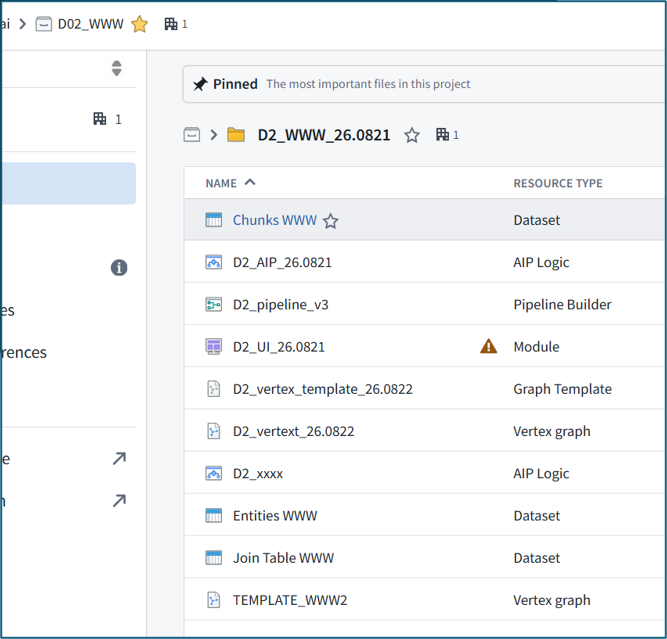The height and width of the screenshot is (639, 667).
Task: Sort by RESOURCE TYPE column header
Action: 558,183
